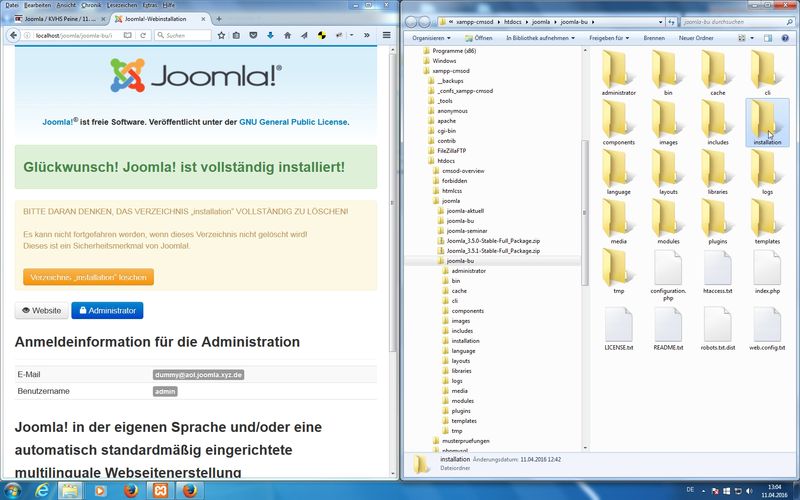The height and width of the screenshot is (500, 800).
Task: Select the robots.txt.dist file
Action: coord(718,329)
